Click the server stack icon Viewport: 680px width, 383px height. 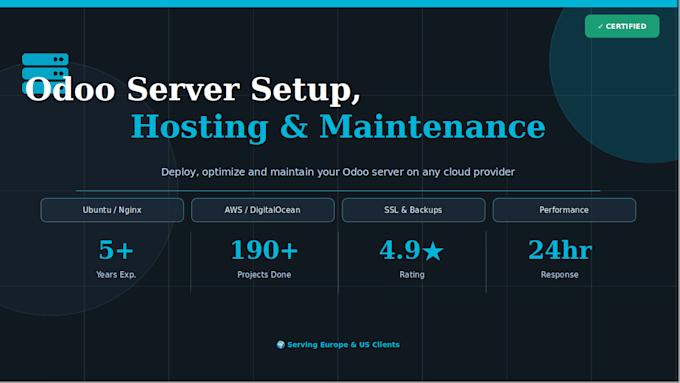45,73
